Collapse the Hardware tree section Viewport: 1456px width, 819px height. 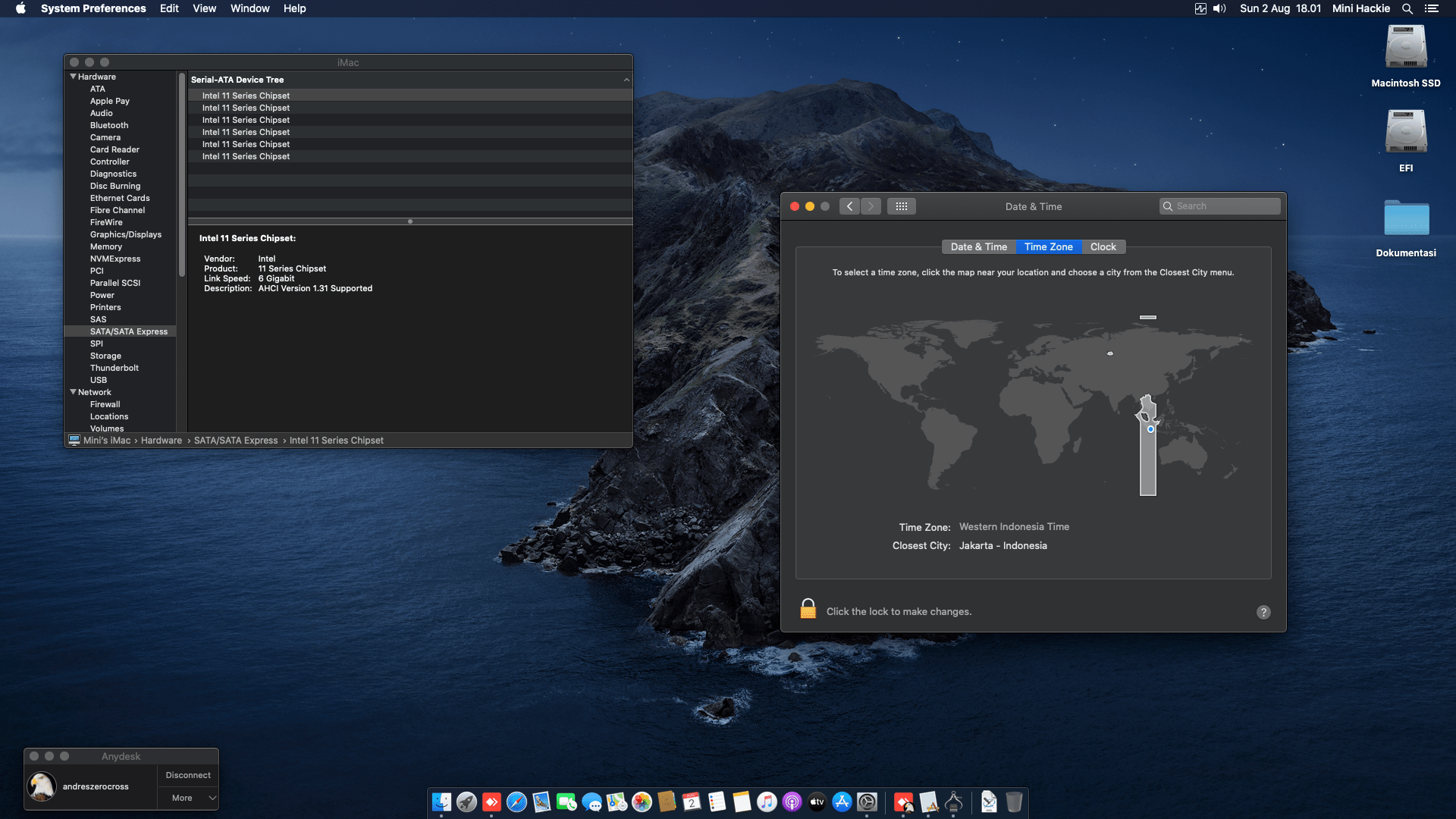pyautogui.click(x=74, y=77)
